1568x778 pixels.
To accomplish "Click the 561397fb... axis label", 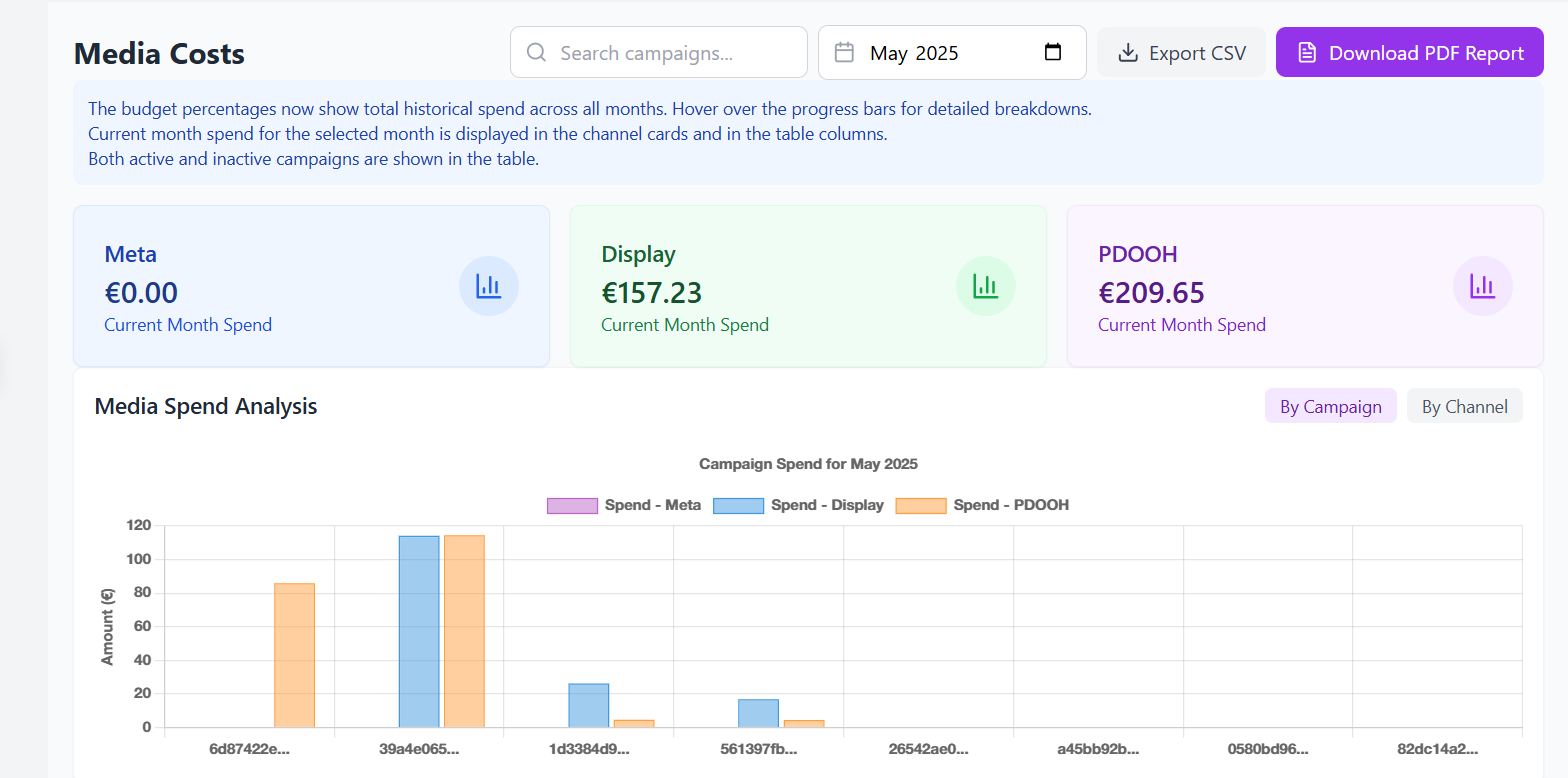I will 759,748.
